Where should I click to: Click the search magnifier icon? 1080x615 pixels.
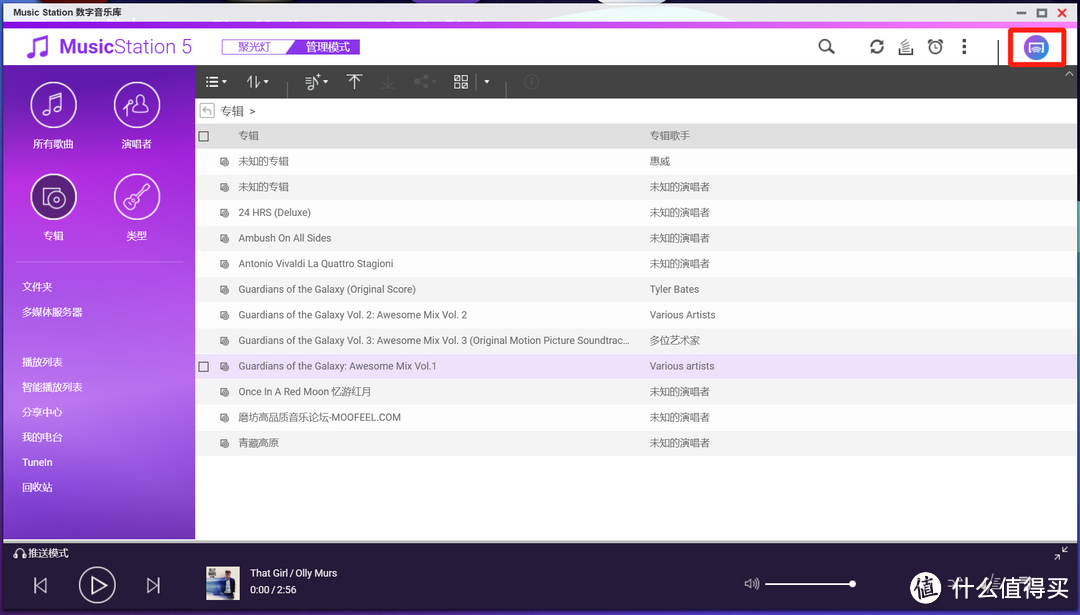click(826, 47)
